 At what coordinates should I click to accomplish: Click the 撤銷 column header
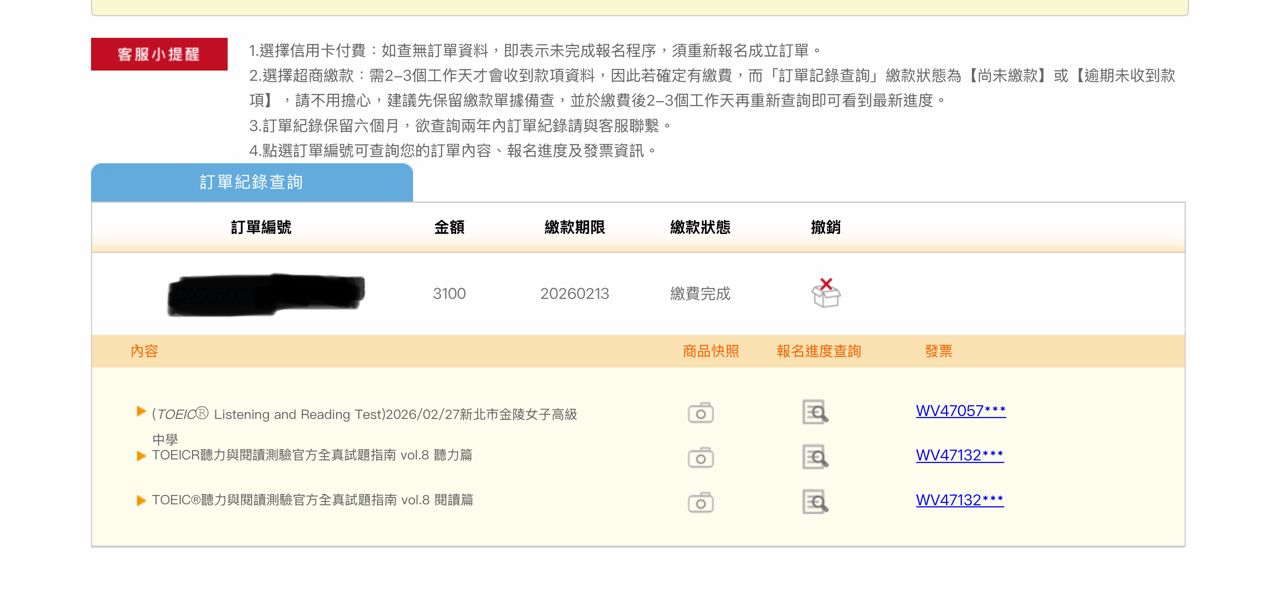click(825, 227)
